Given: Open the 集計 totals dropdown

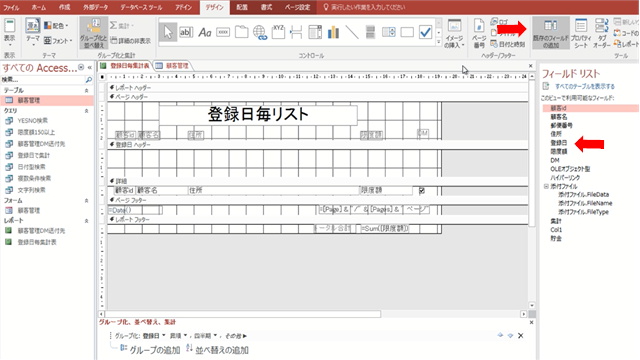Looking at the screenshot, I should (x=122, y=26).
